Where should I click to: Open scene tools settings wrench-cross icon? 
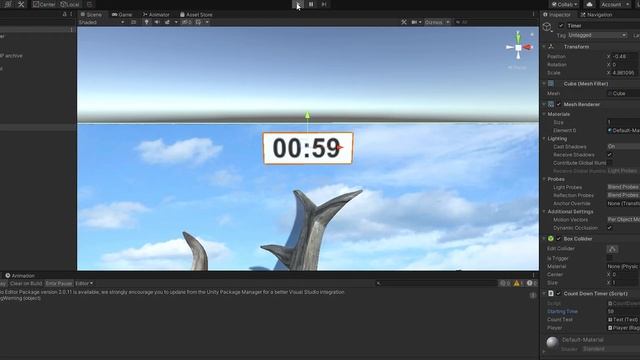(x=404, y=22)
